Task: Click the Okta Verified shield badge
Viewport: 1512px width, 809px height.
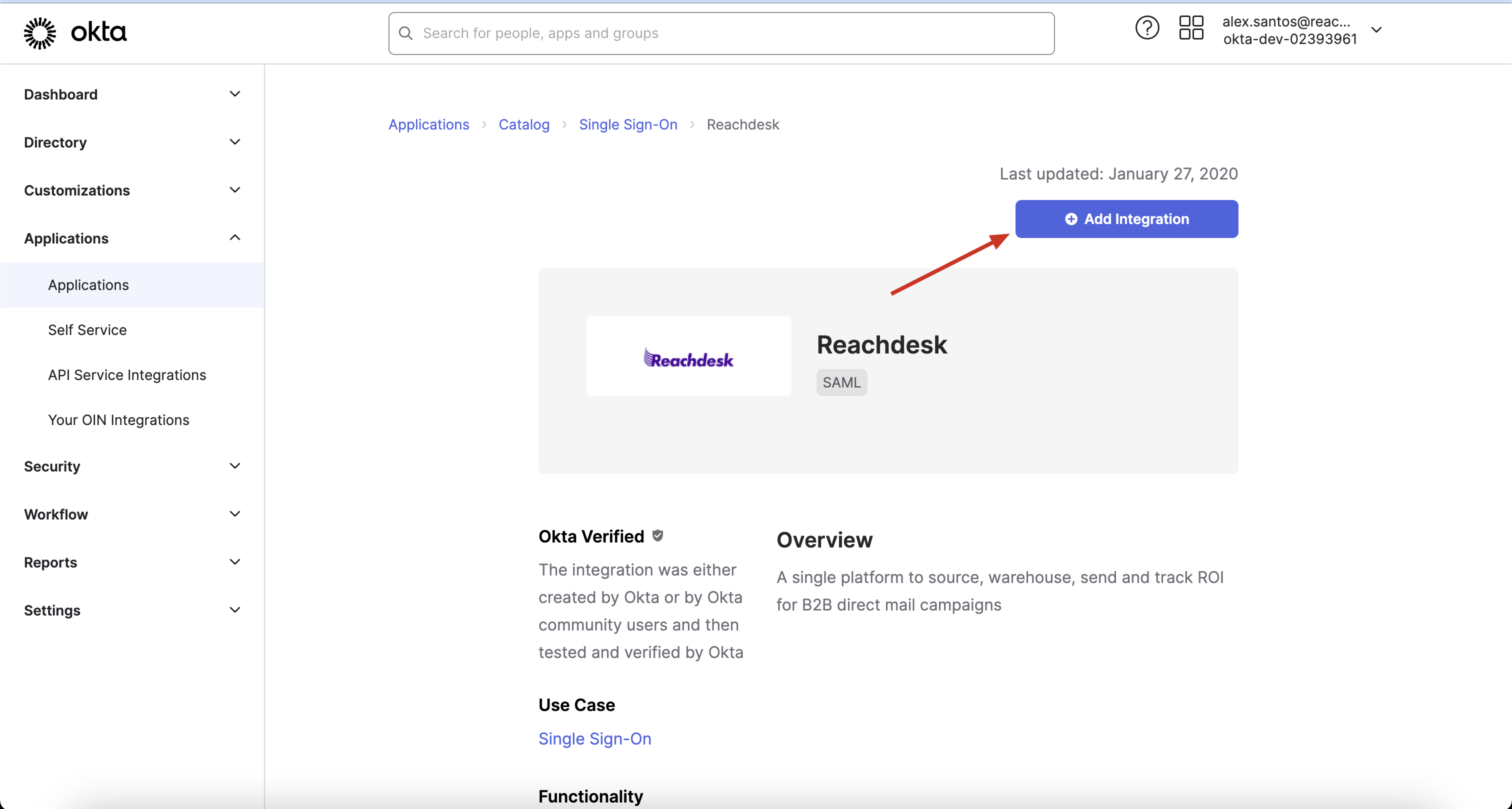Action: pyautogui.click(x=657, y=535)
